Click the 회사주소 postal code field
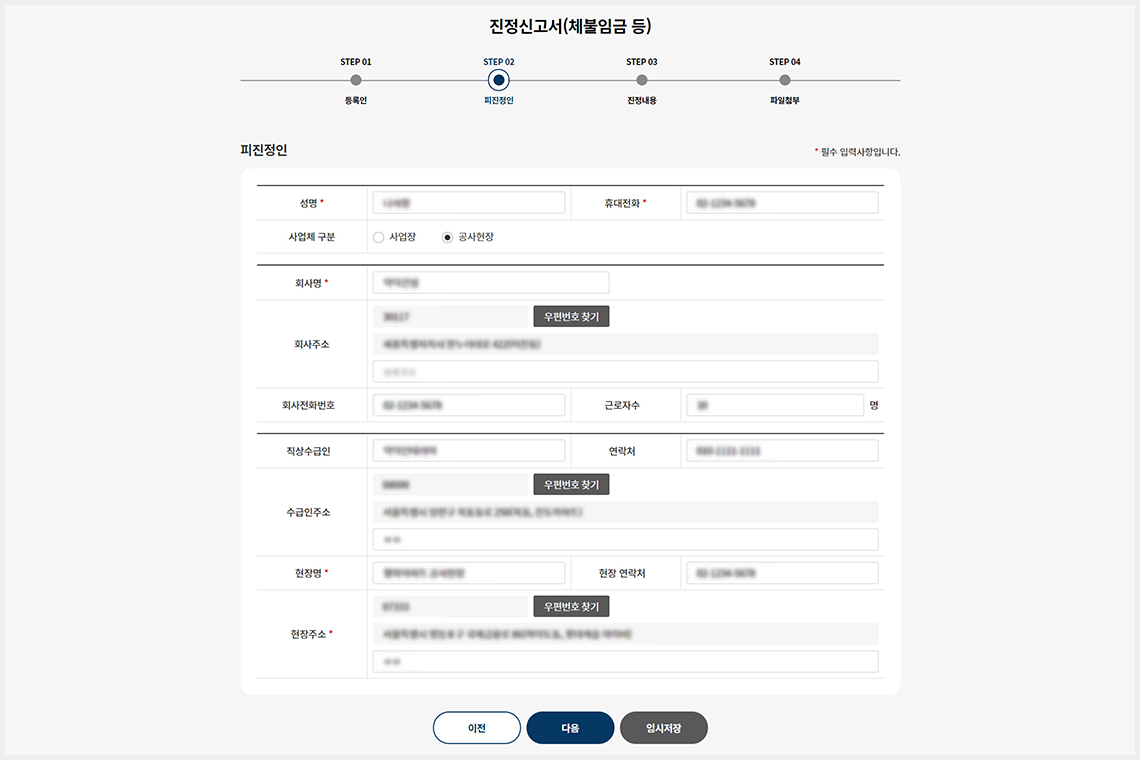 click(450, 316)
